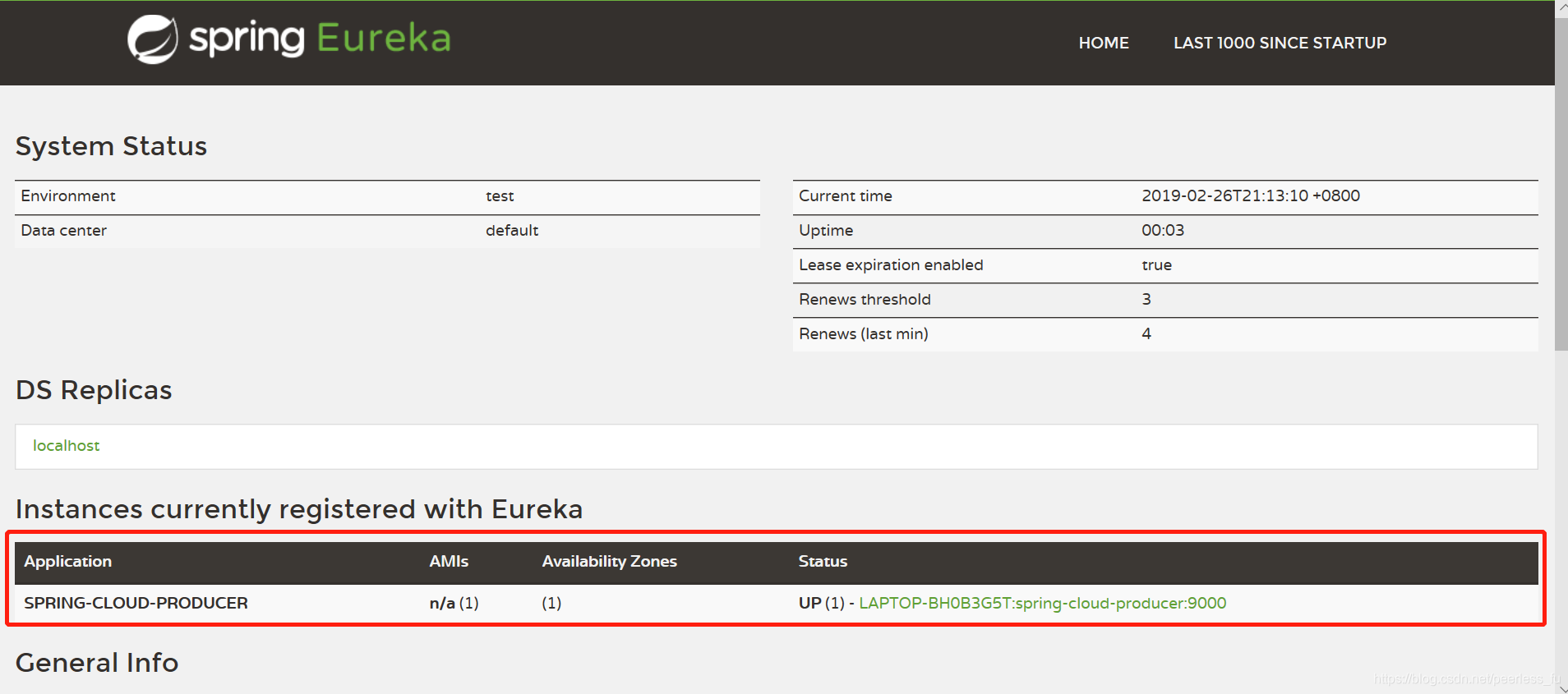Viewport: 1568px width, 694px height.
Task: Select the lease expiration value true
Action: (x=1156, y=264)
